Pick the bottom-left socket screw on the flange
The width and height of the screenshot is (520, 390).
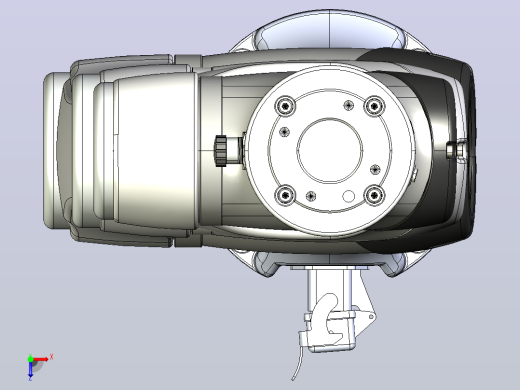(x=285, y=195)
